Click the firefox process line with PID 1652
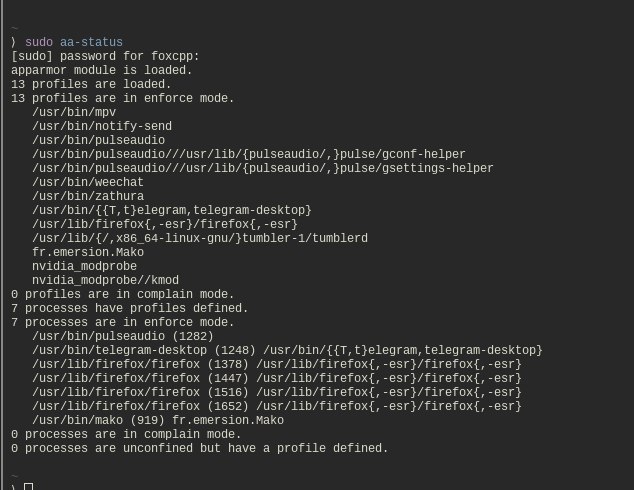 pyautogui.click(x=277, y=406)
